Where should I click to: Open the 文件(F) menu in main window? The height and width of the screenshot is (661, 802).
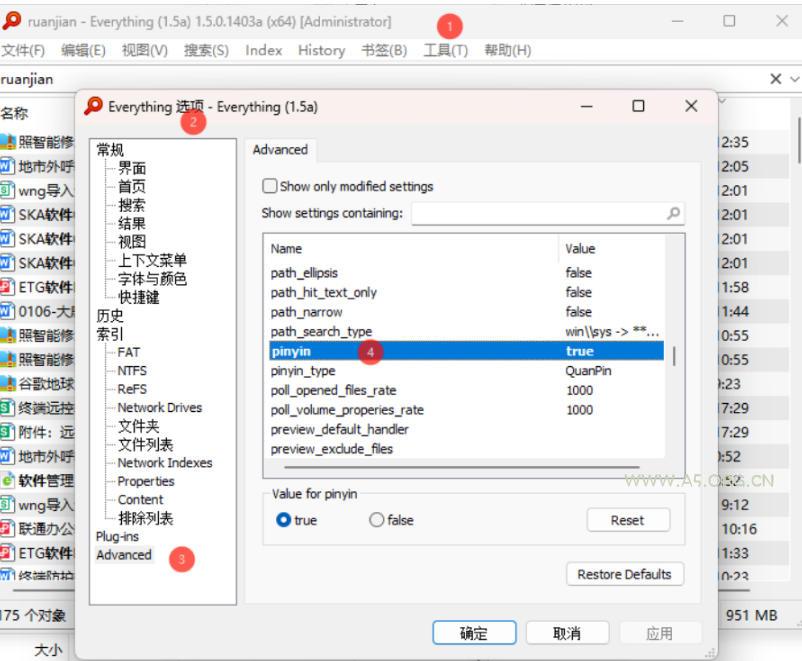[x=24, y=50]
